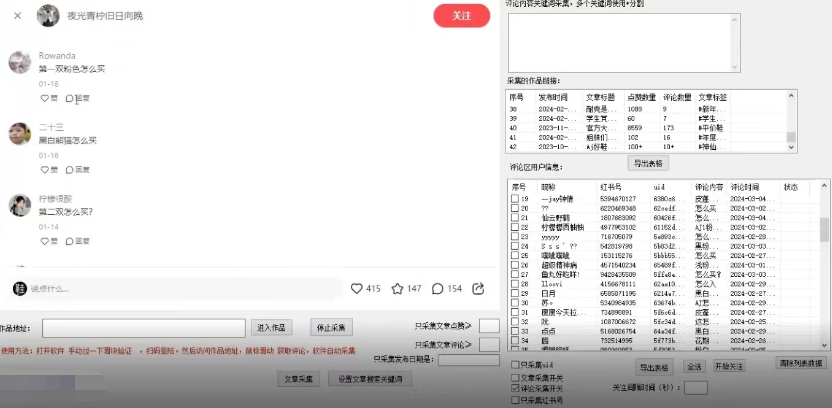Open comments via the bubble icon showing 154
The height and width of the screenshot is (408, 832).
pyautogui.click(x=438, y=288)
